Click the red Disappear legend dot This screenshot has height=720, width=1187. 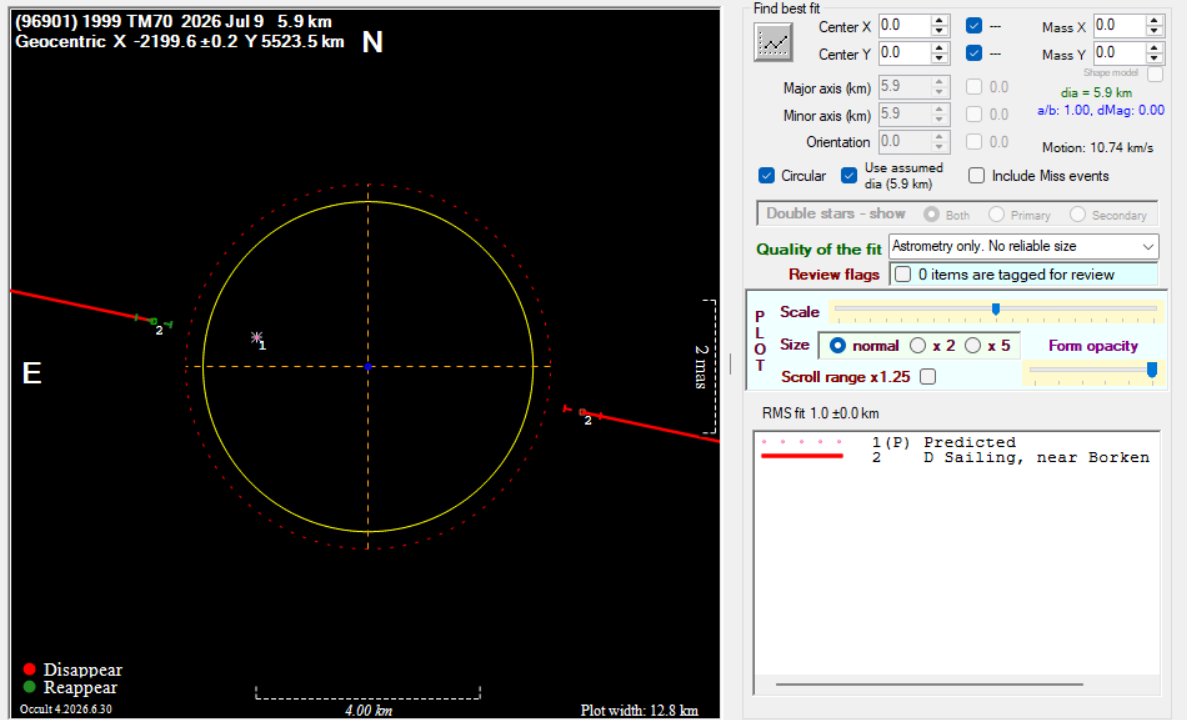(x=30, y=669)
